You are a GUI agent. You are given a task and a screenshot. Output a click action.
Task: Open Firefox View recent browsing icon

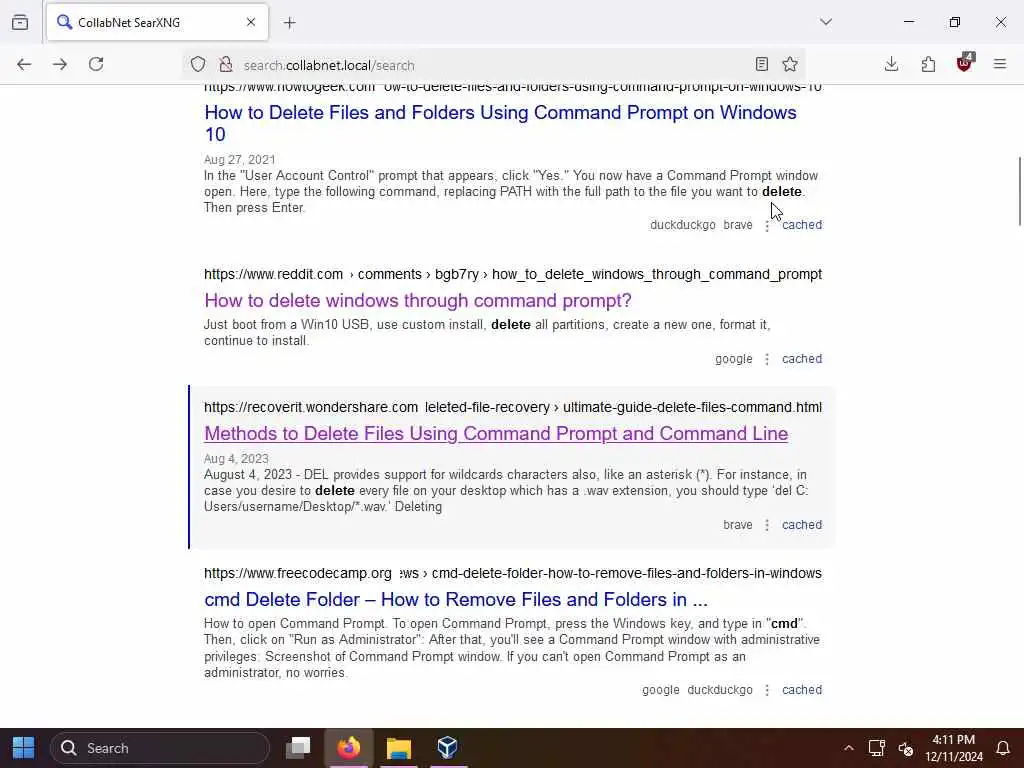click(20, 22)
